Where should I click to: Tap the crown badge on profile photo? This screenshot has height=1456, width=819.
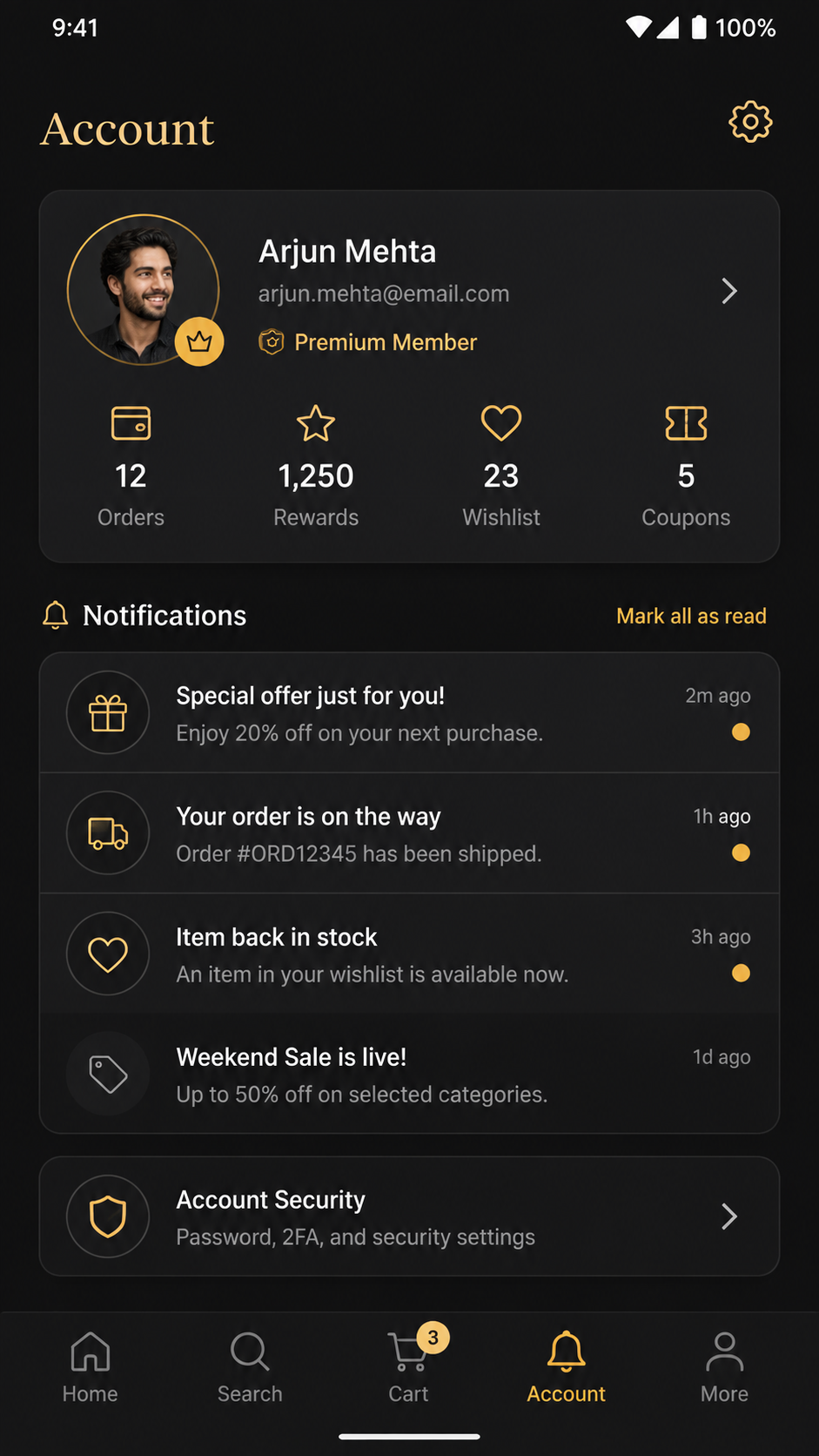pyautogui.click(x=199, y=341)
